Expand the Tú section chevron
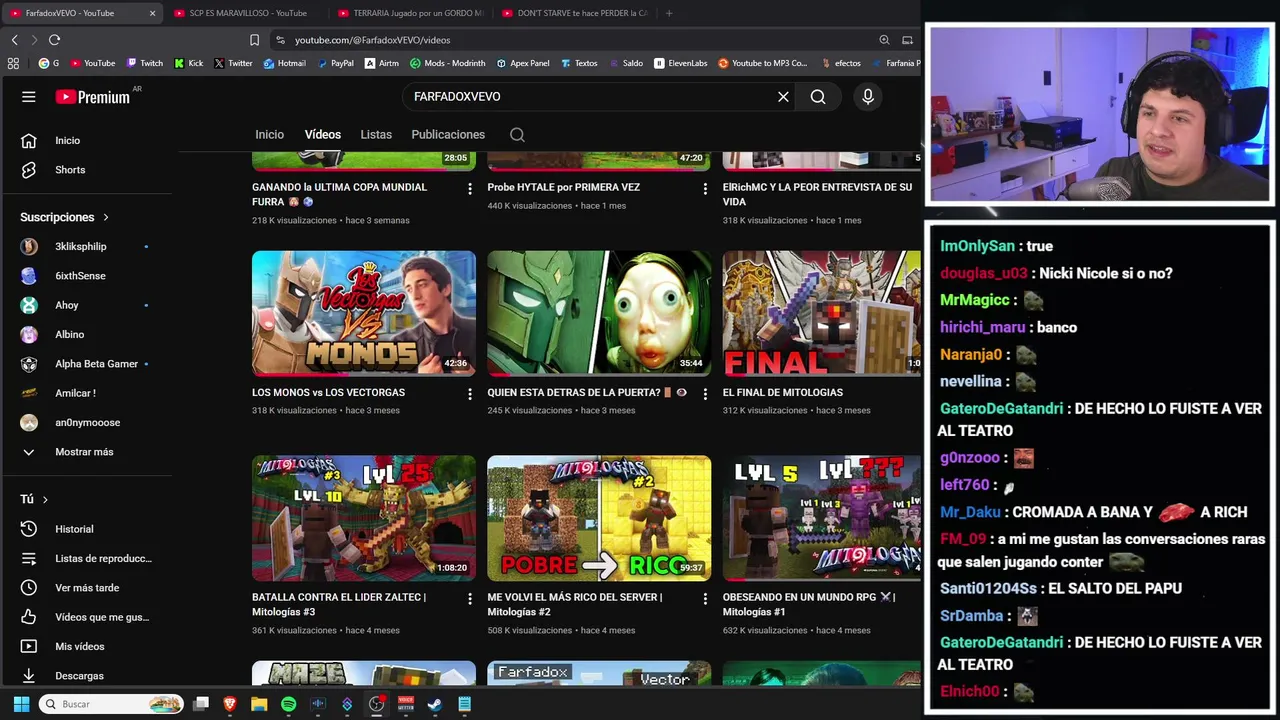The height and width of the screenshot is (720, 1280). pyautogui.click(x=45, y=499)
